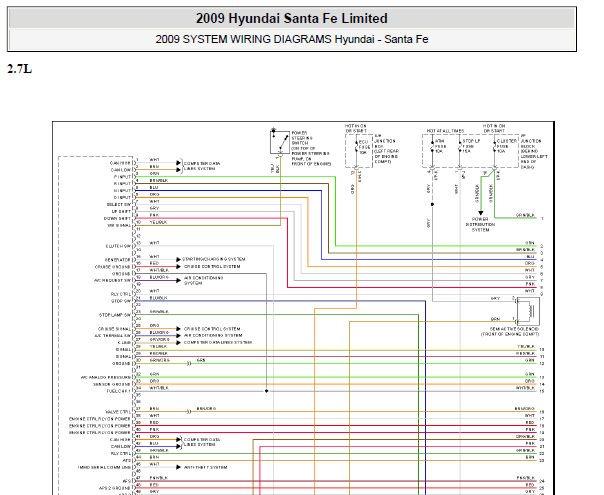604x495 pixels.
Task: Click the 'SEMI ACTIVE SOLENOID' label
Action: [514, 329]
